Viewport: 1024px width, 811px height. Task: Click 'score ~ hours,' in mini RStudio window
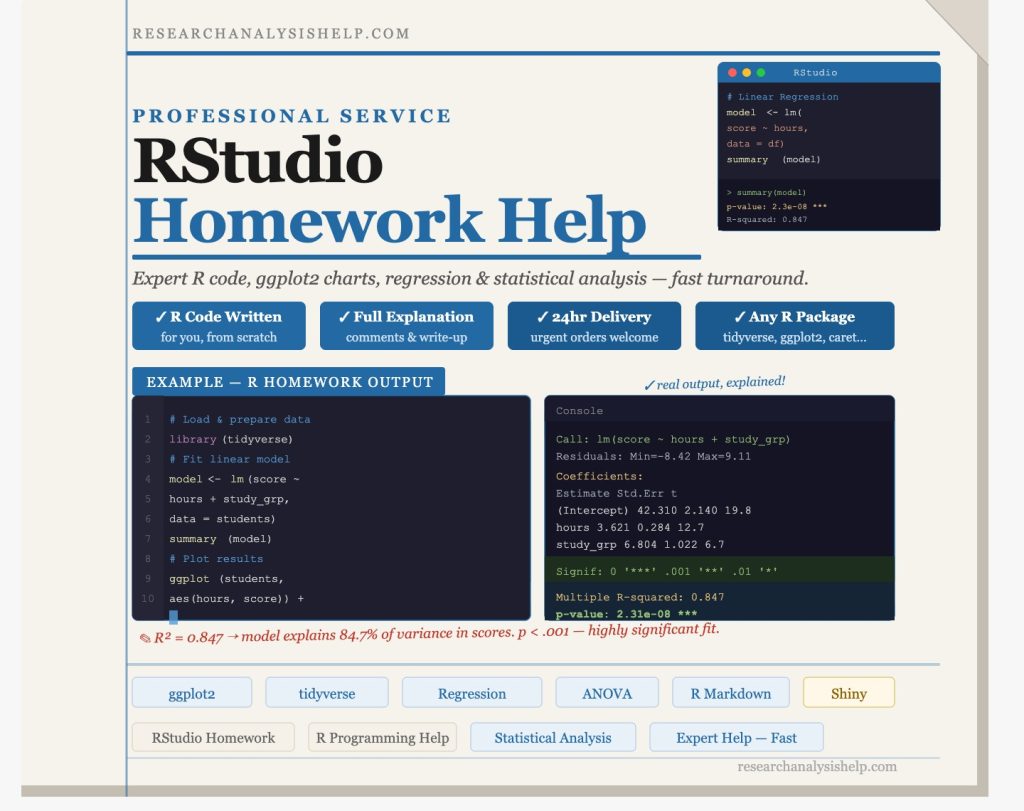click(x=767, y=128)
